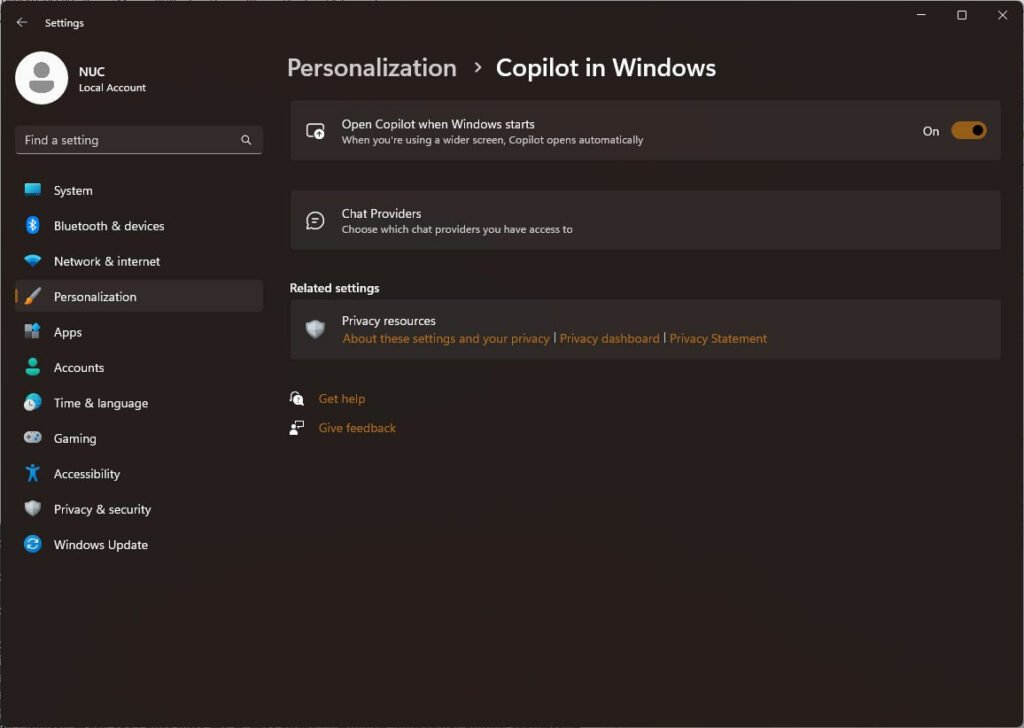Click the Personalization breadcrumb

click(371, 68)
